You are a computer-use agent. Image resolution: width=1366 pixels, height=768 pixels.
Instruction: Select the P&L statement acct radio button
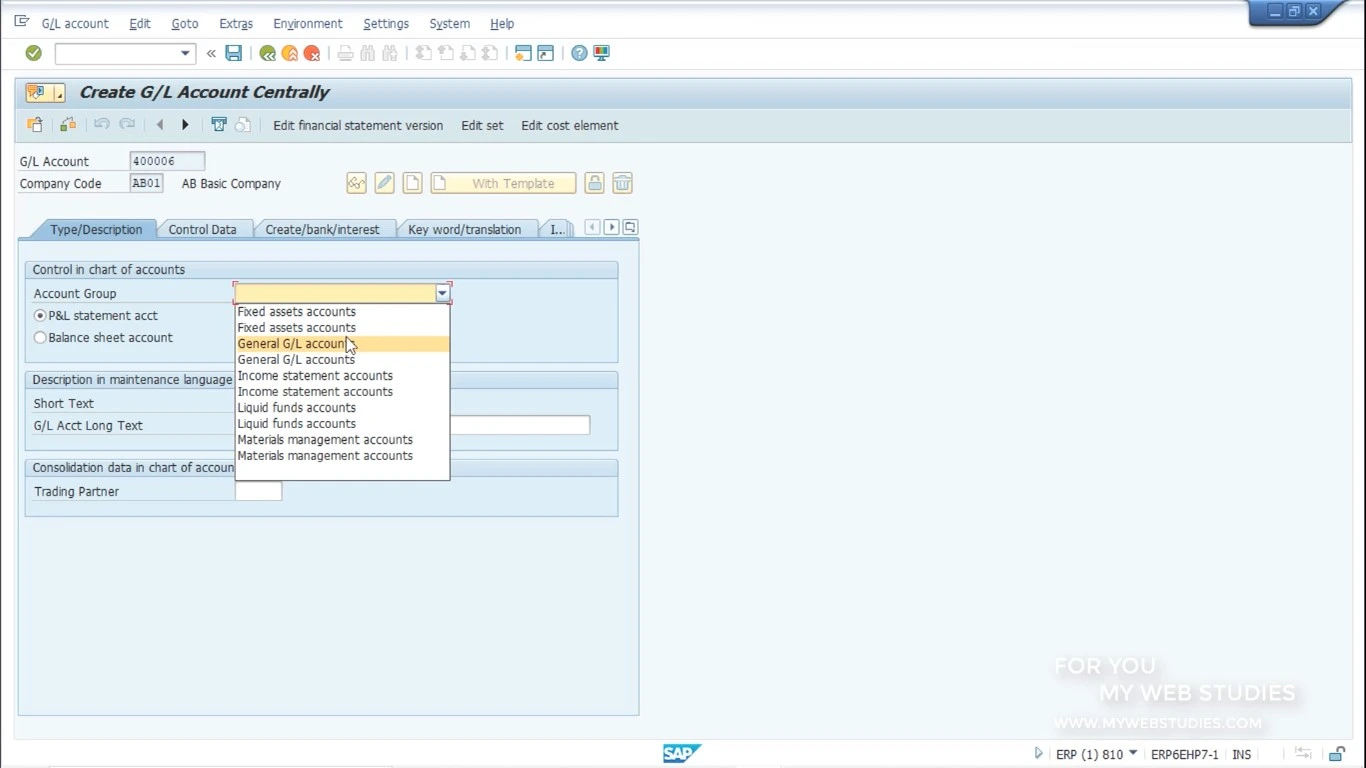(40, 315)
